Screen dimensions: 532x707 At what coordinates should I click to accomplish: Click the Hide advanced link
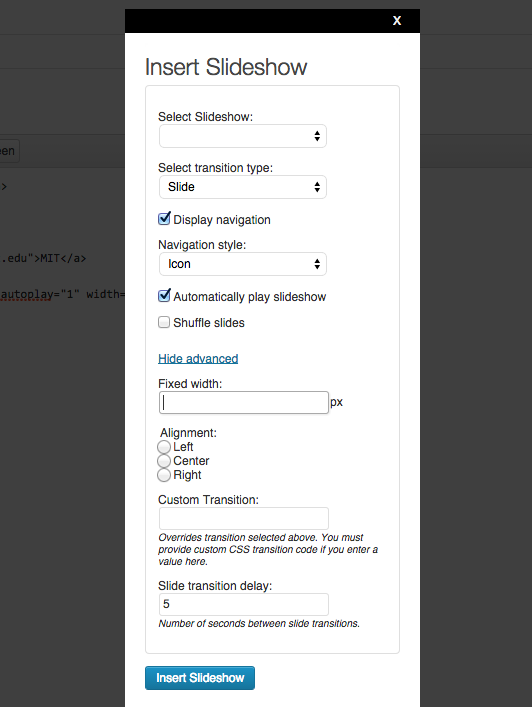(198, 359)
